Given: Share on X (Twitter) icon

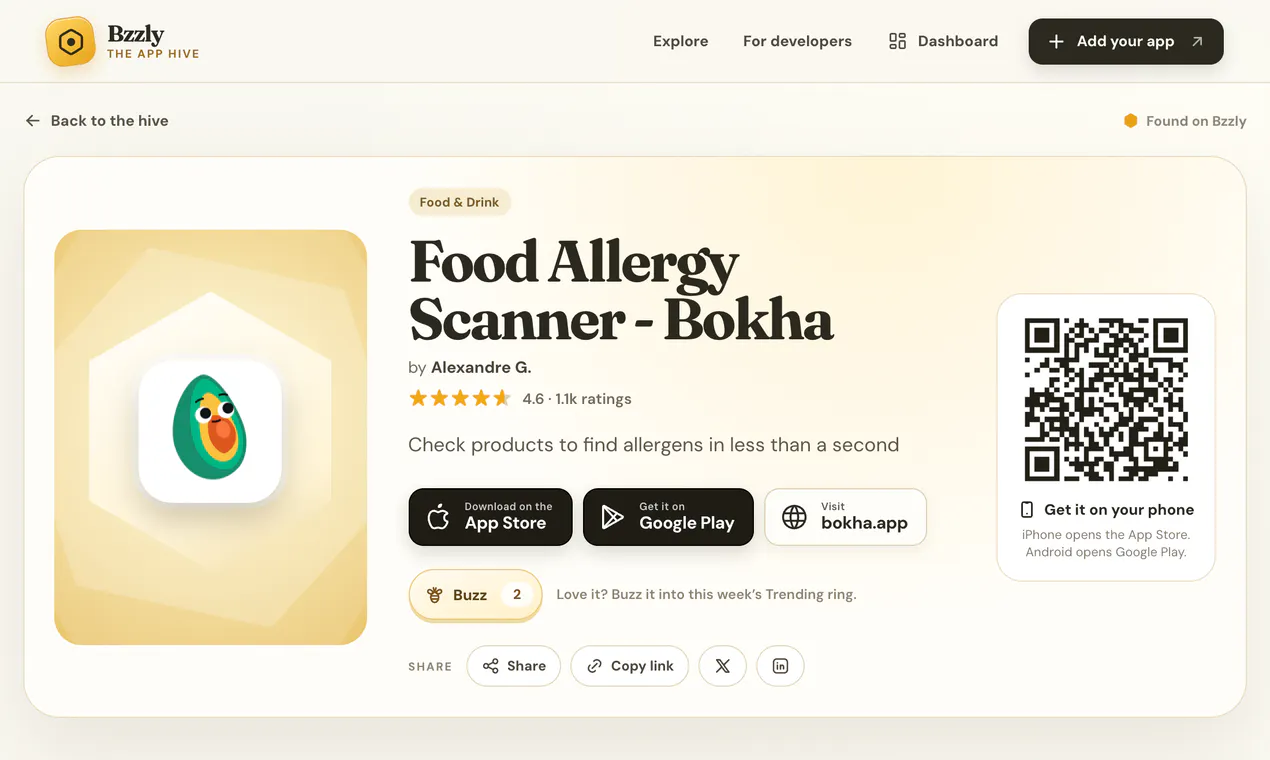Looking at the screenshot, I should [722, 666].
